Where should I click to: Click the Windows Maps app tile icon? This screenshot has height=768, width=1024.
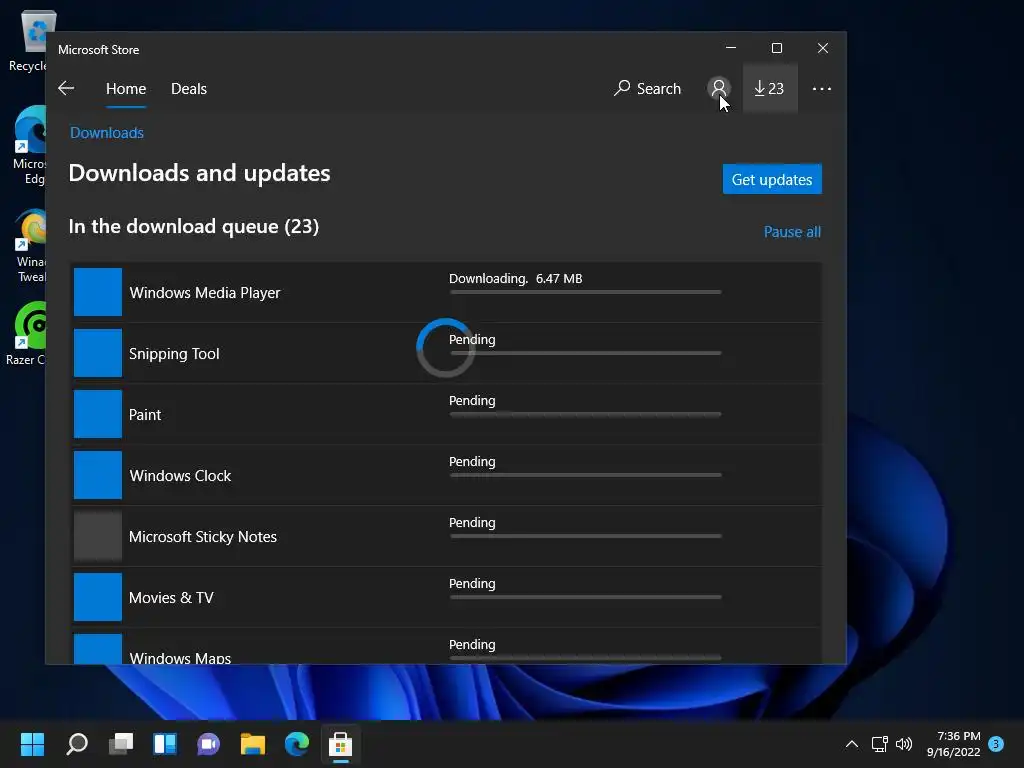[97, 648]
